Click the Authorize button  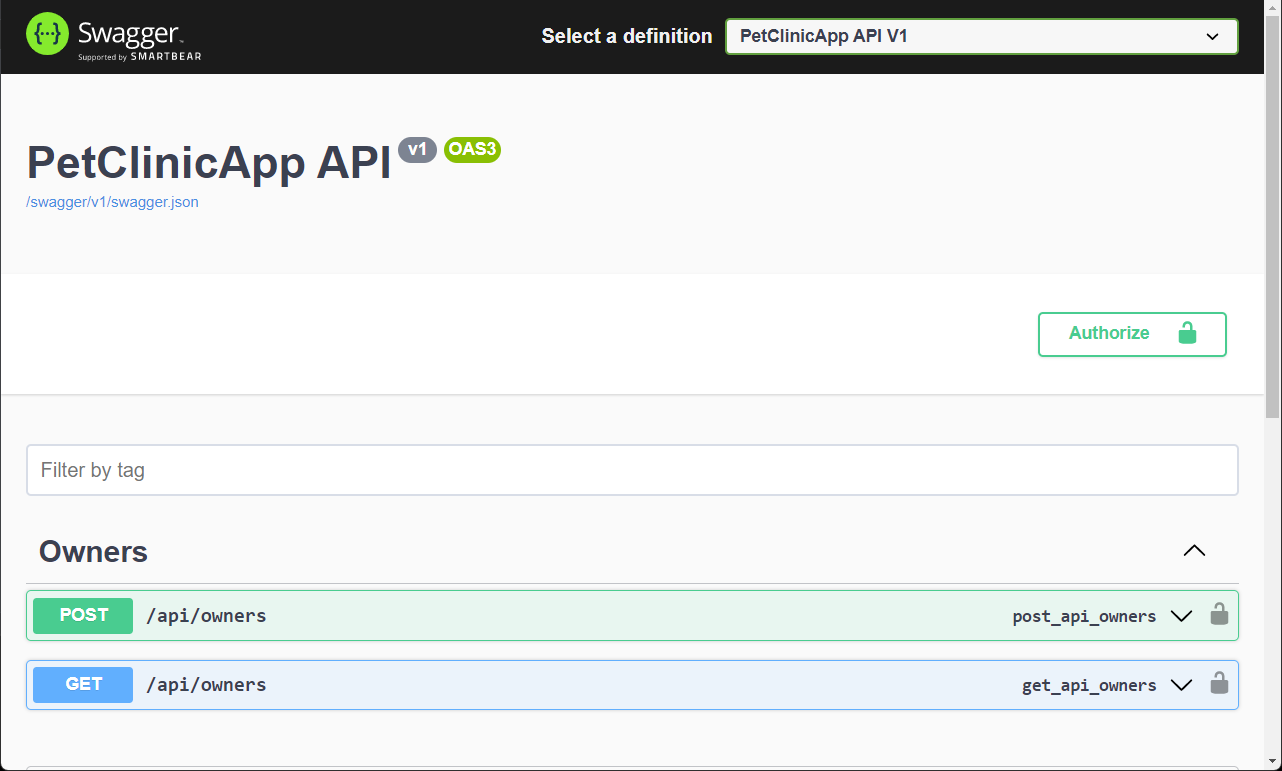(x=1132, y=334)
